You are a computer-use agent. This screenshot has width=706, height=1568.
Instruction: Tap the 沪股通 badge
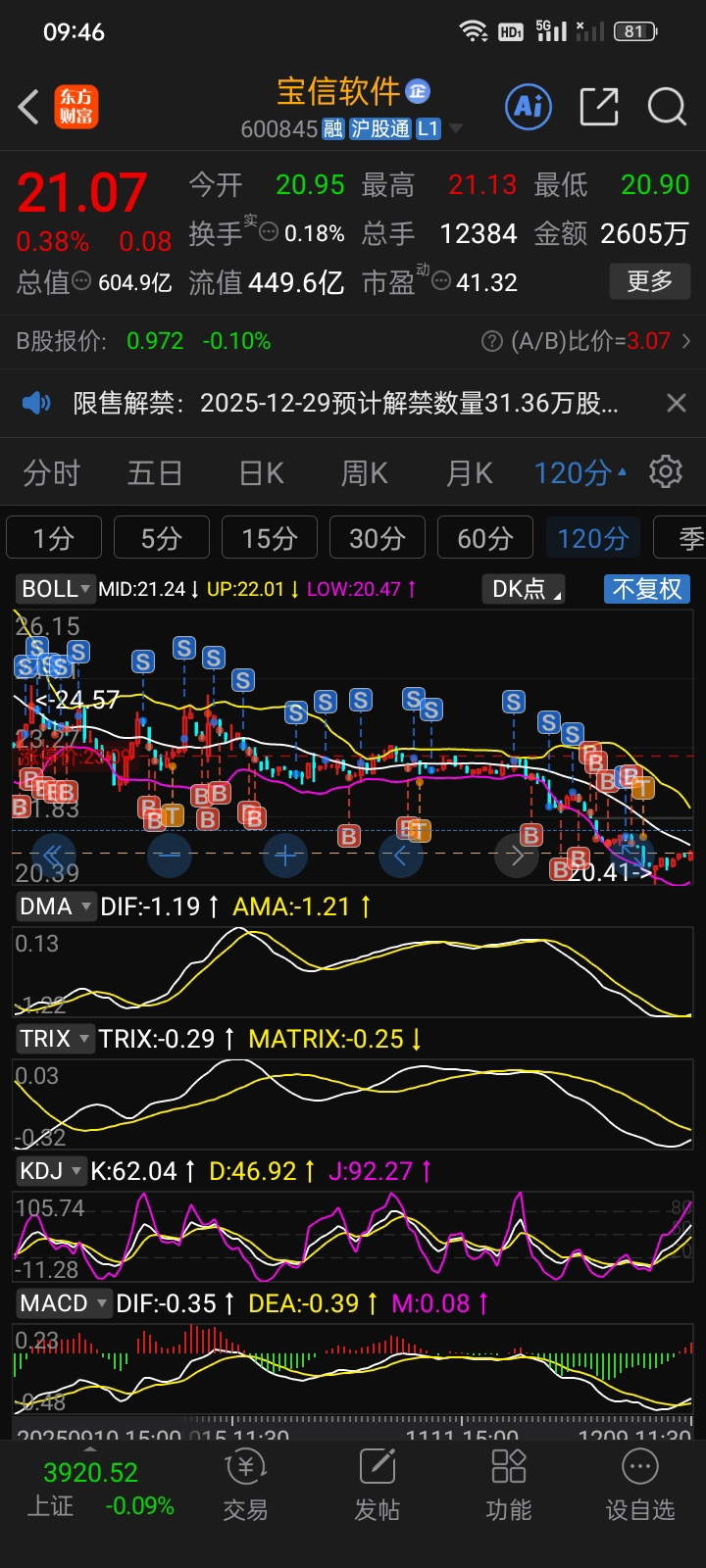point(380,129)
